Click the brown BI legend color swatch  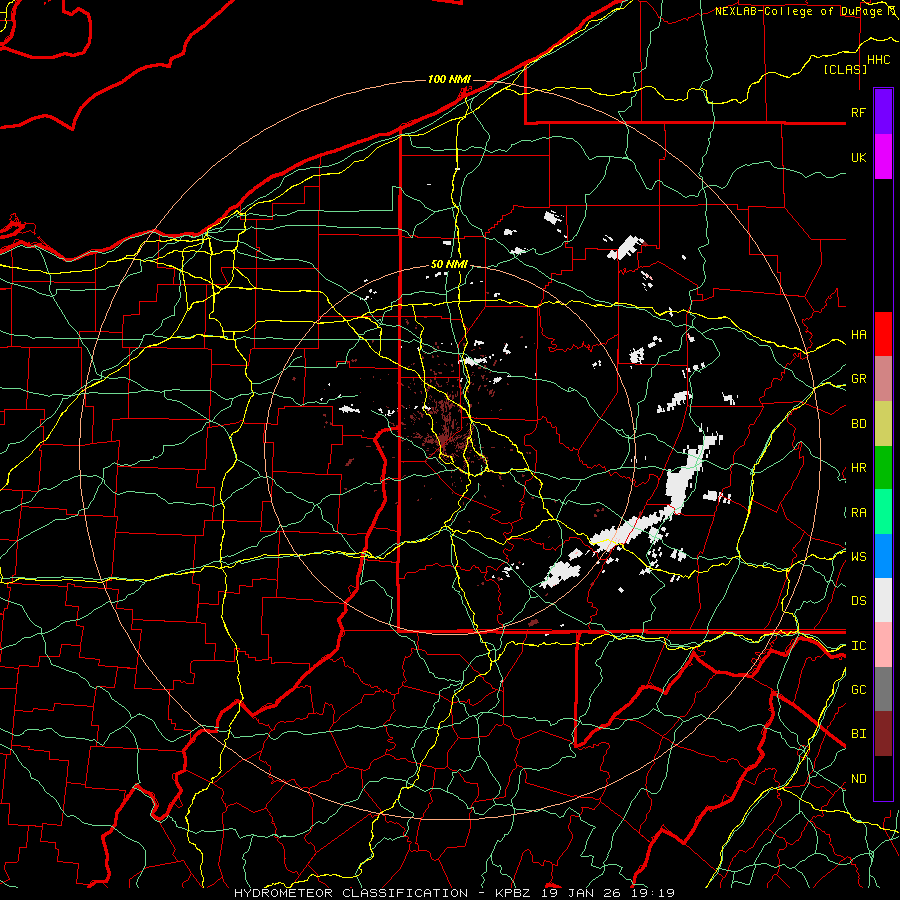pyautogui.click(x=883, y=734)
